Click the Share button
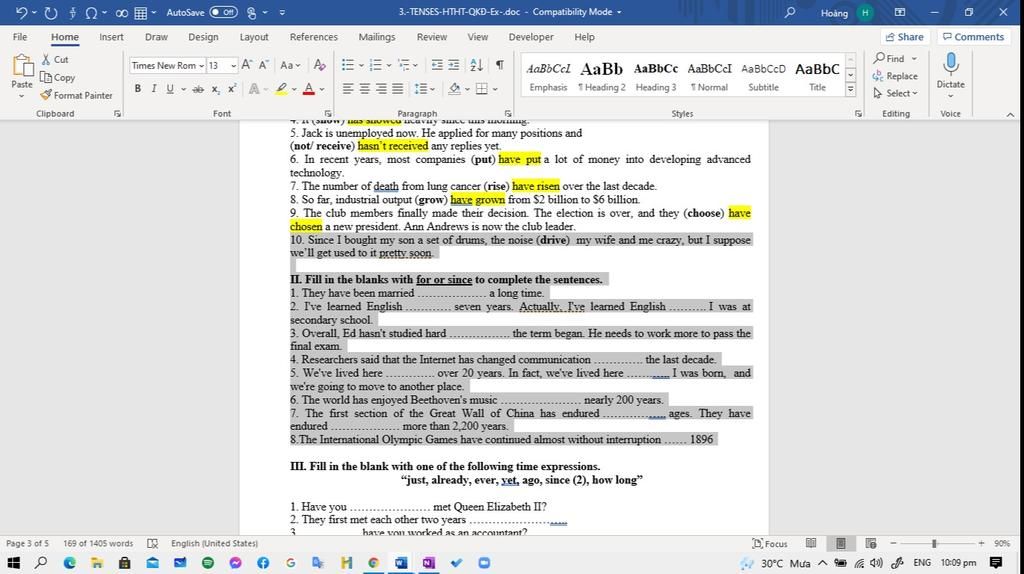Viewport: 1024px width, 574px height. (x=904, y=37)
